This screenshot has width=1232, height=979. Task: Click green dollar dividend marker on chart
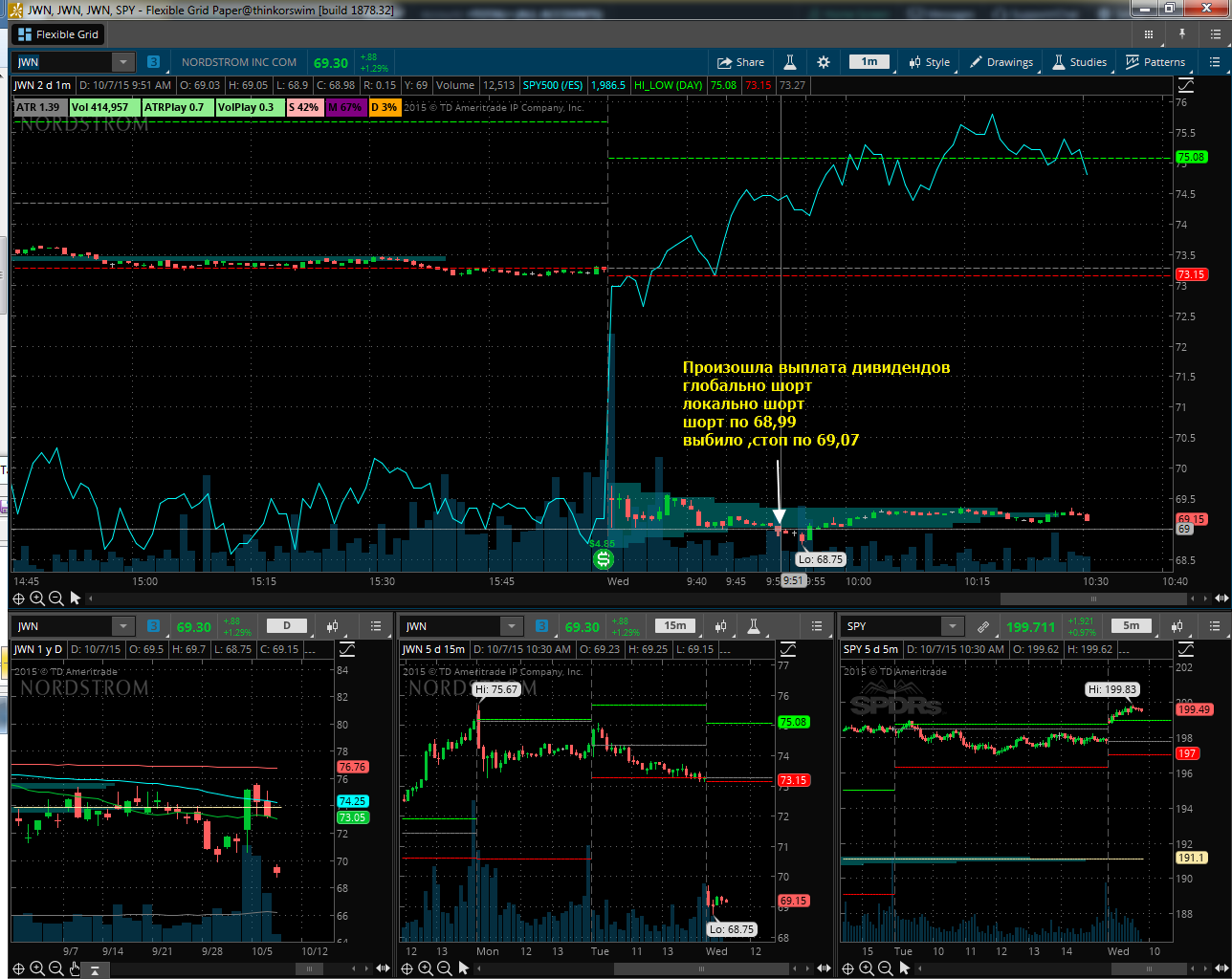click(x=603, y=559)
